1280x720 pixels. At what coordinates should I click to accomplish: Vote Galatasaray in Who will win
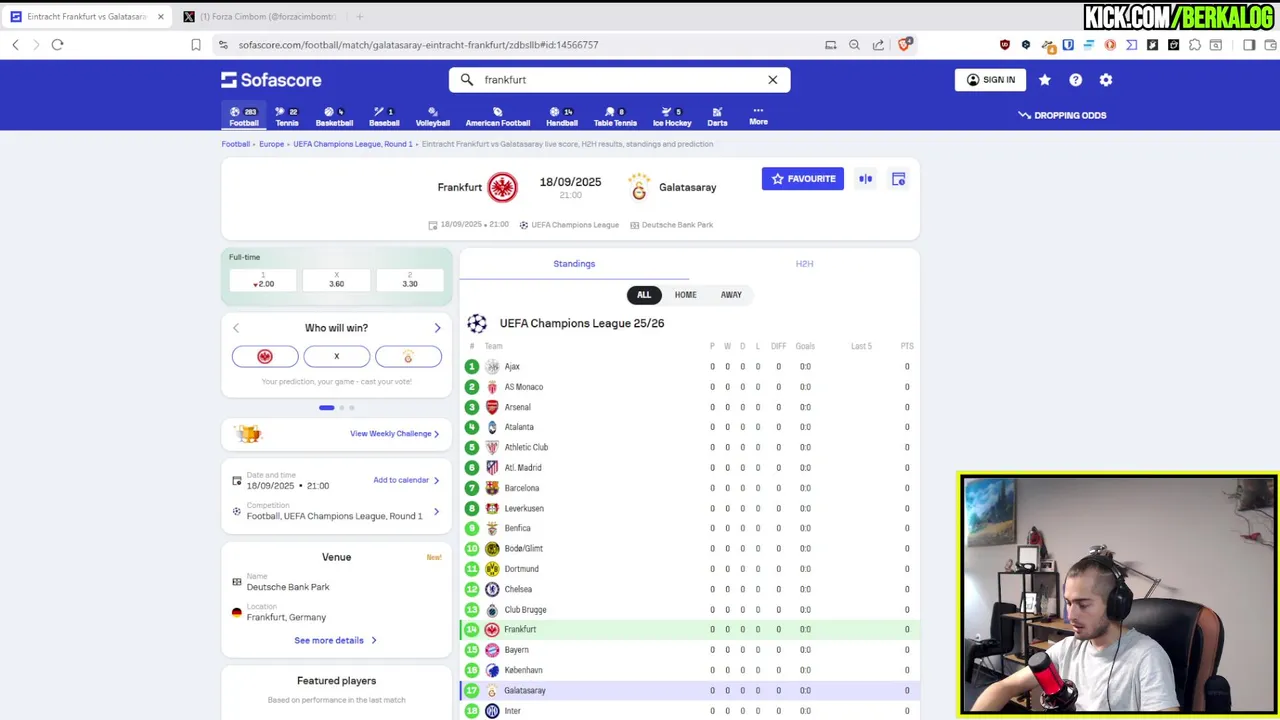pos(408,356)
